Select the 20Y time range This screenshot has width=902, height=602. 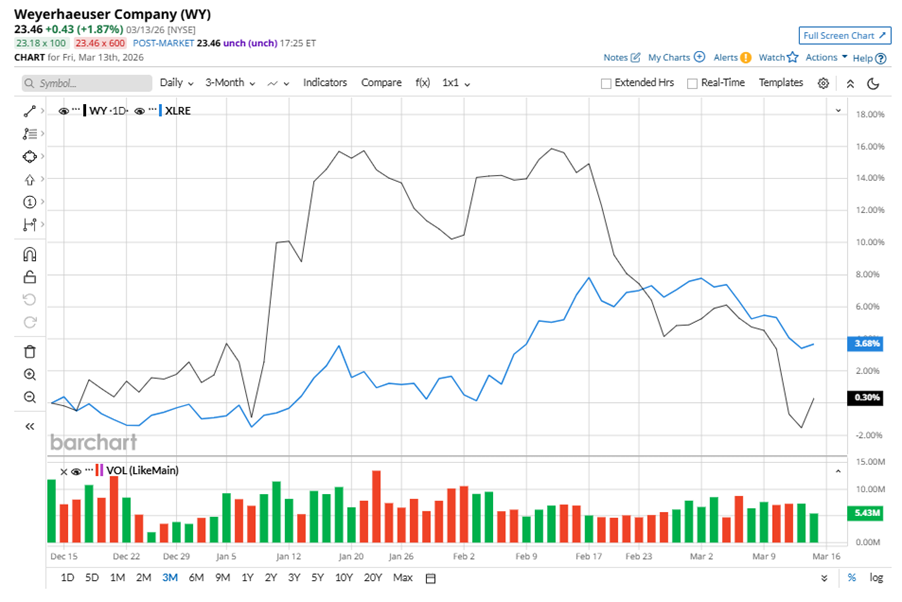coord(373,577)
